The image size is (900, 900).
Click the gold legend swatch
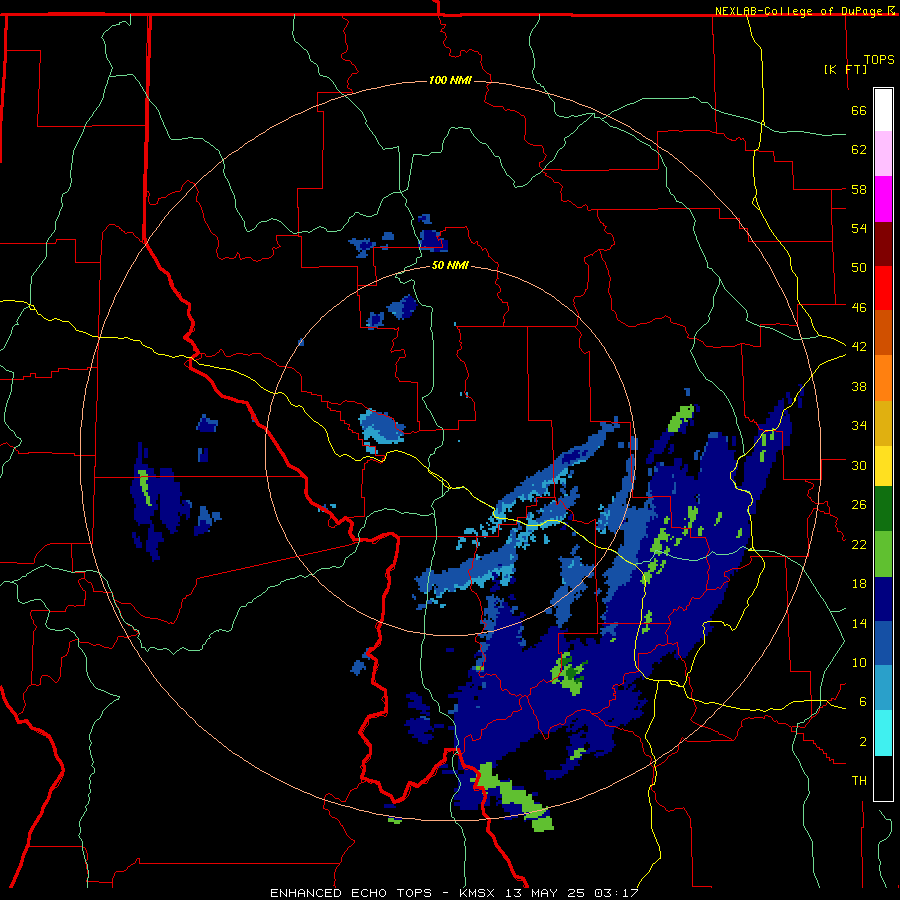[x=883, y=423]
